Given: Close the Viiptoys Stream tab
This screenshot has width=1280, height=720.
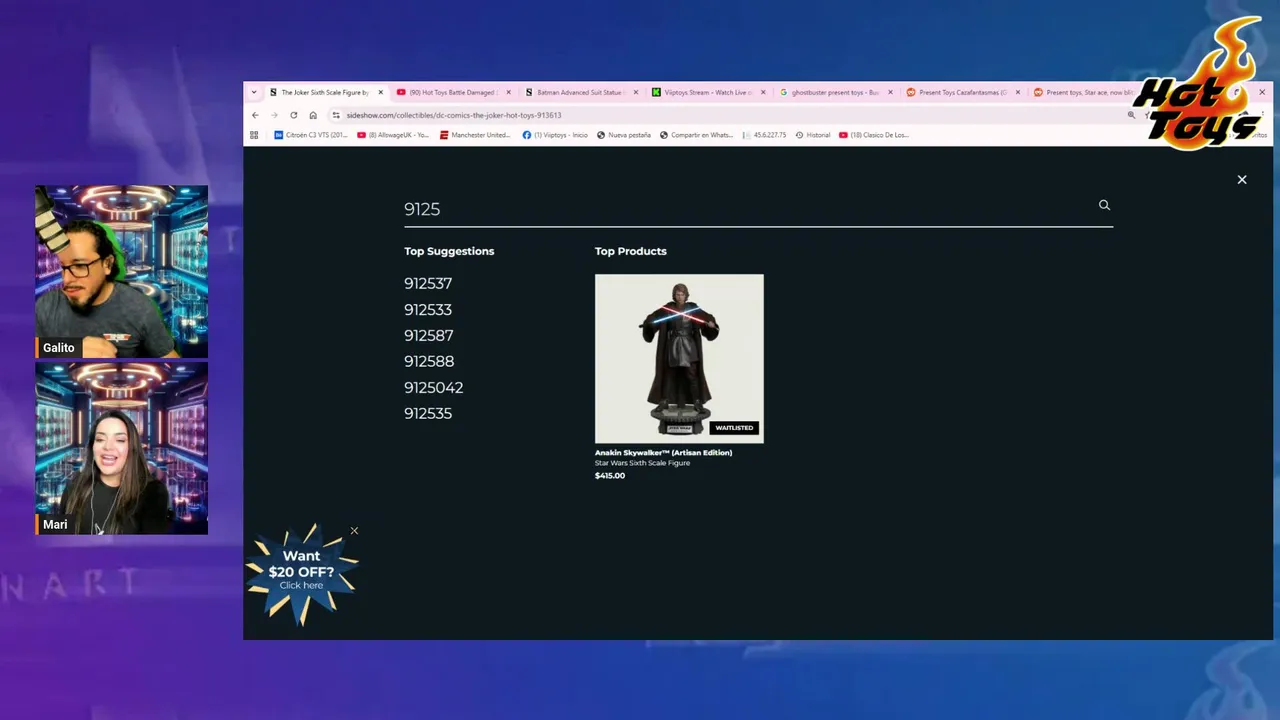Looking at the screenshot, I should 763,92.
